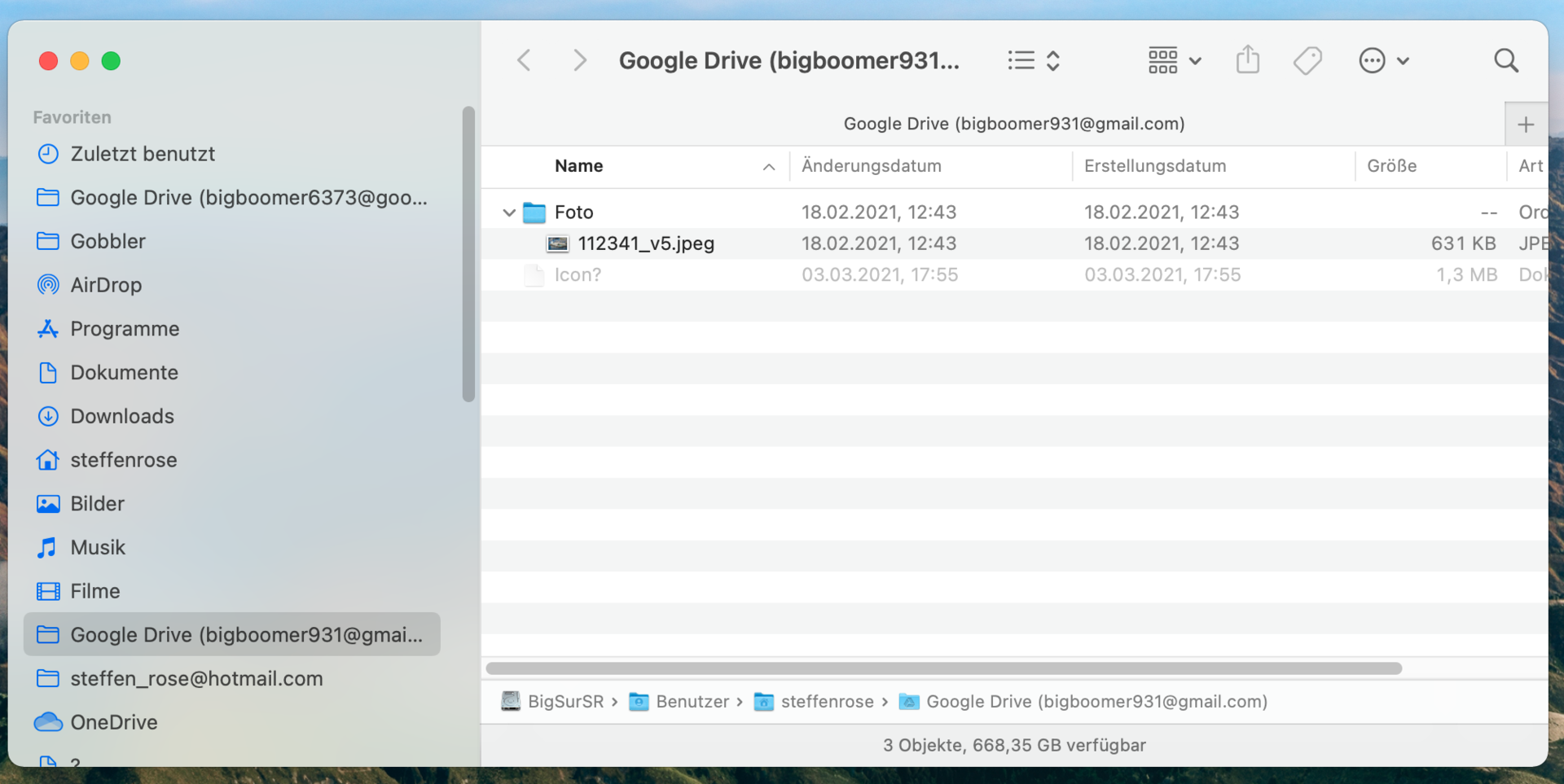The width and height of the screenshot is (1564, 784).
Task: Click the AirDrop radar icon
Action: [48, 285]
